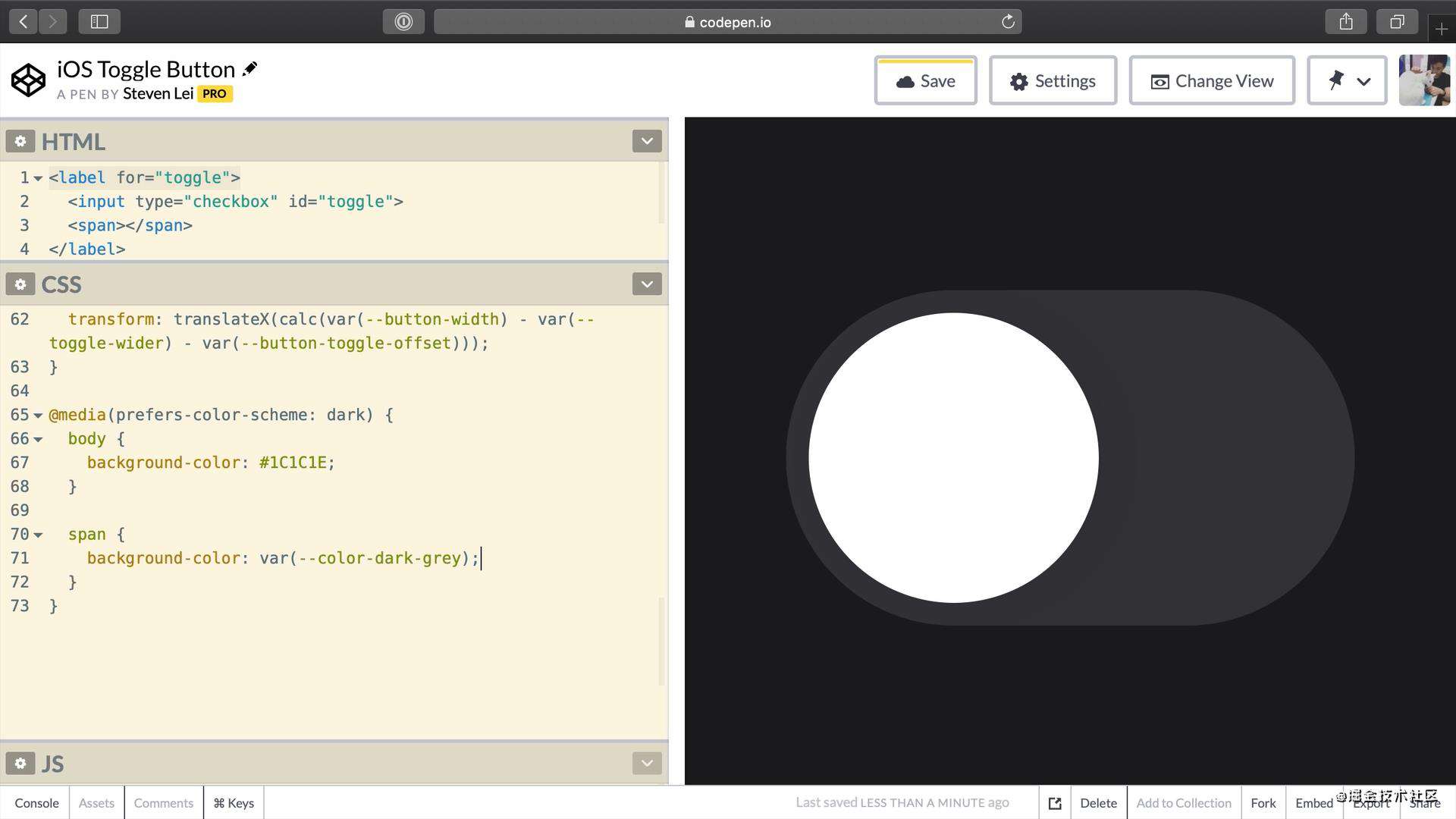The image size is (1456, 819).
Task: Collapse the HTML label tag on line 1
Action: [38, 178]
